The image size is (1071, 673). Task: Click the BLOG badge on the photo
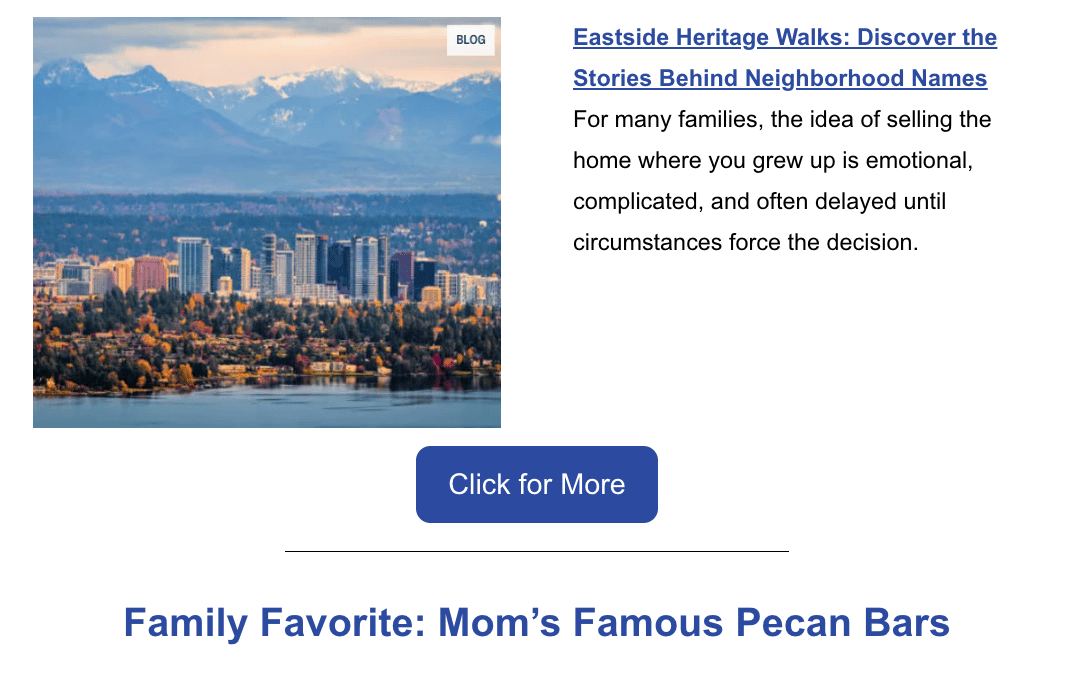click(470, 40)
